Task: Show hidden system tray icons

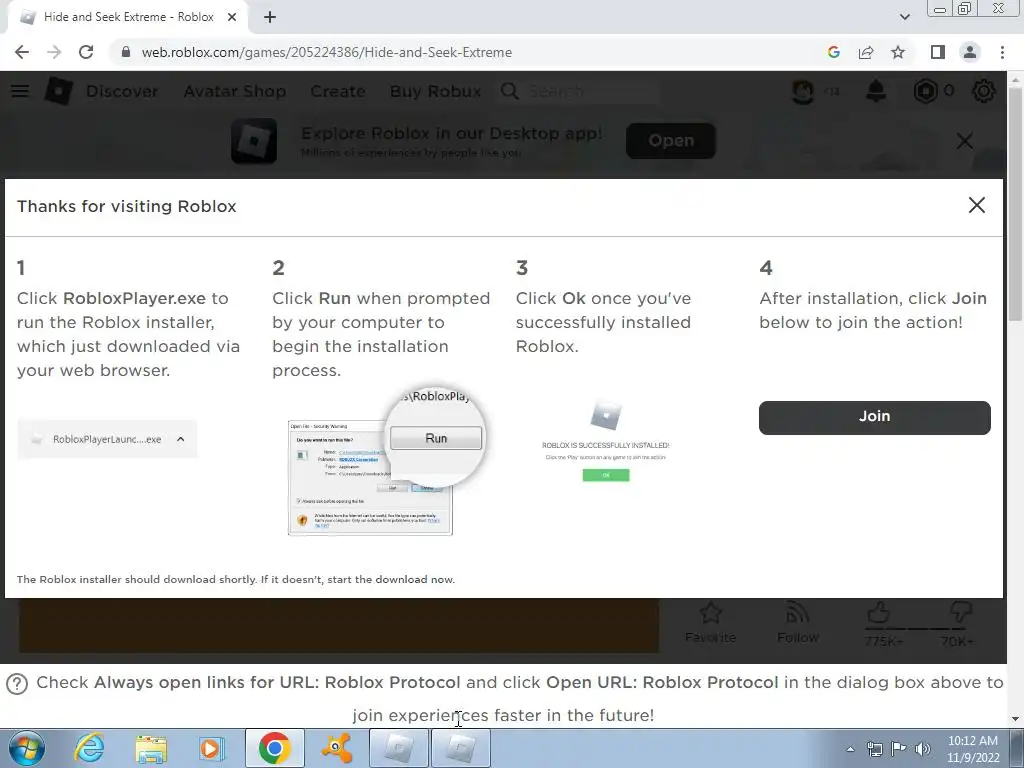Action: coord(850,749)
